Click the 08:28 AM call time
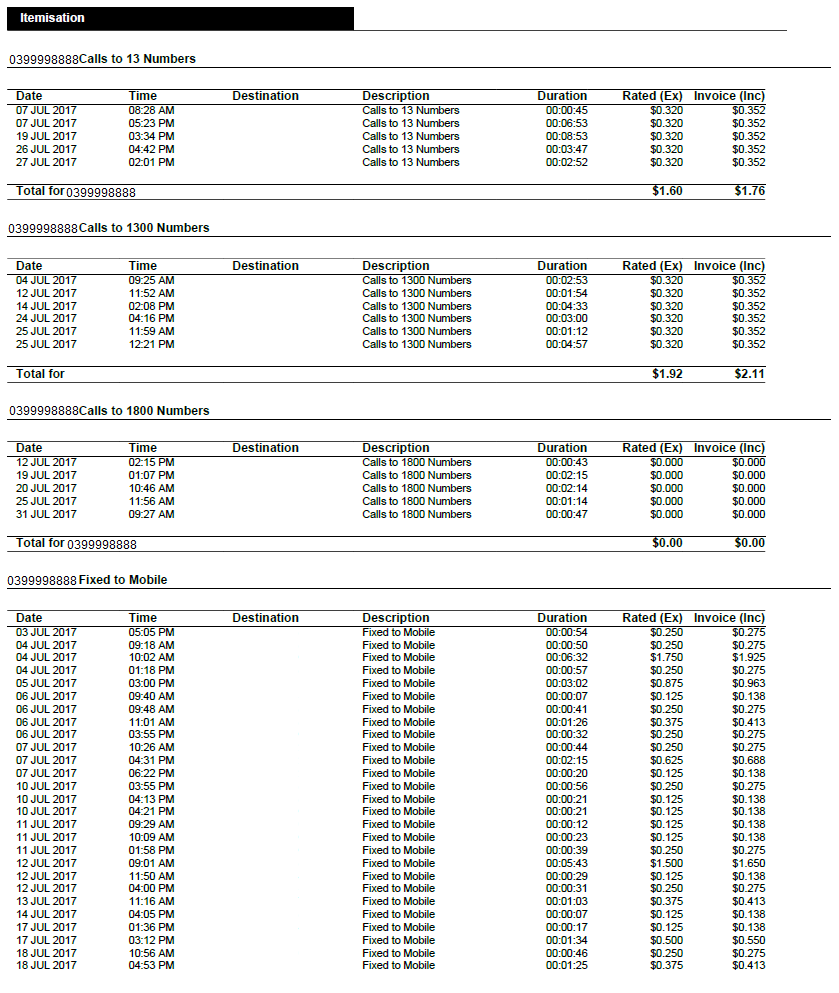The image size is (839, 993). pyautogui.click(x=151, y=110)
